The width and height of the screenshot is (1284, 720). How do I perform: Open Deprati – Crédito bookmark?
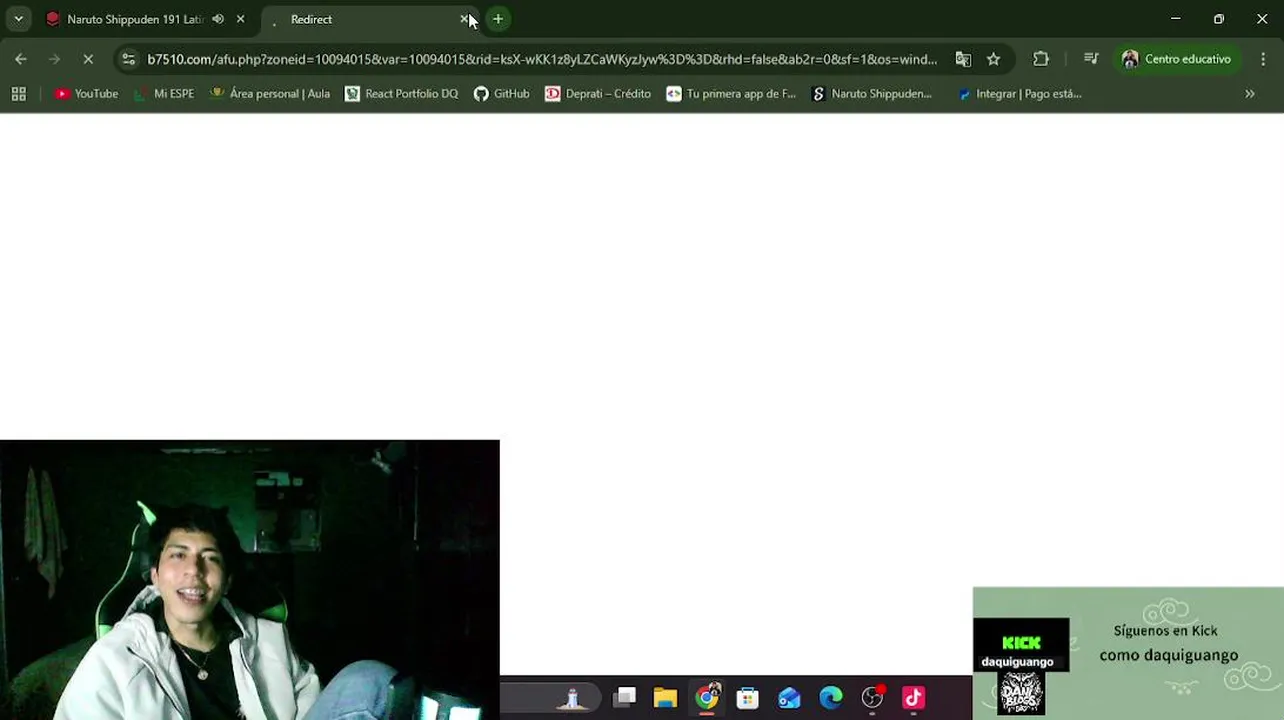click(598, 94)
